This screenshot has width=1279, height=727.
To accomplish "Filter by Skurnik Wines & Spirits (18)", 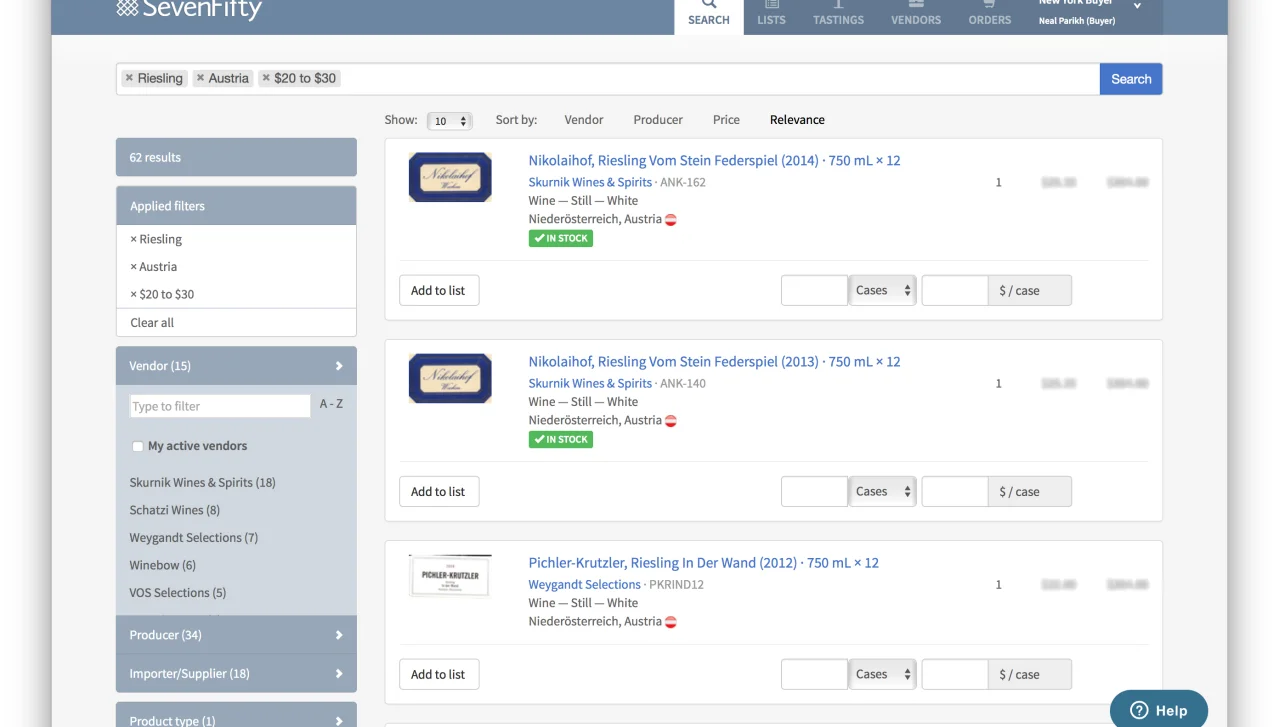I will [202, 482].
